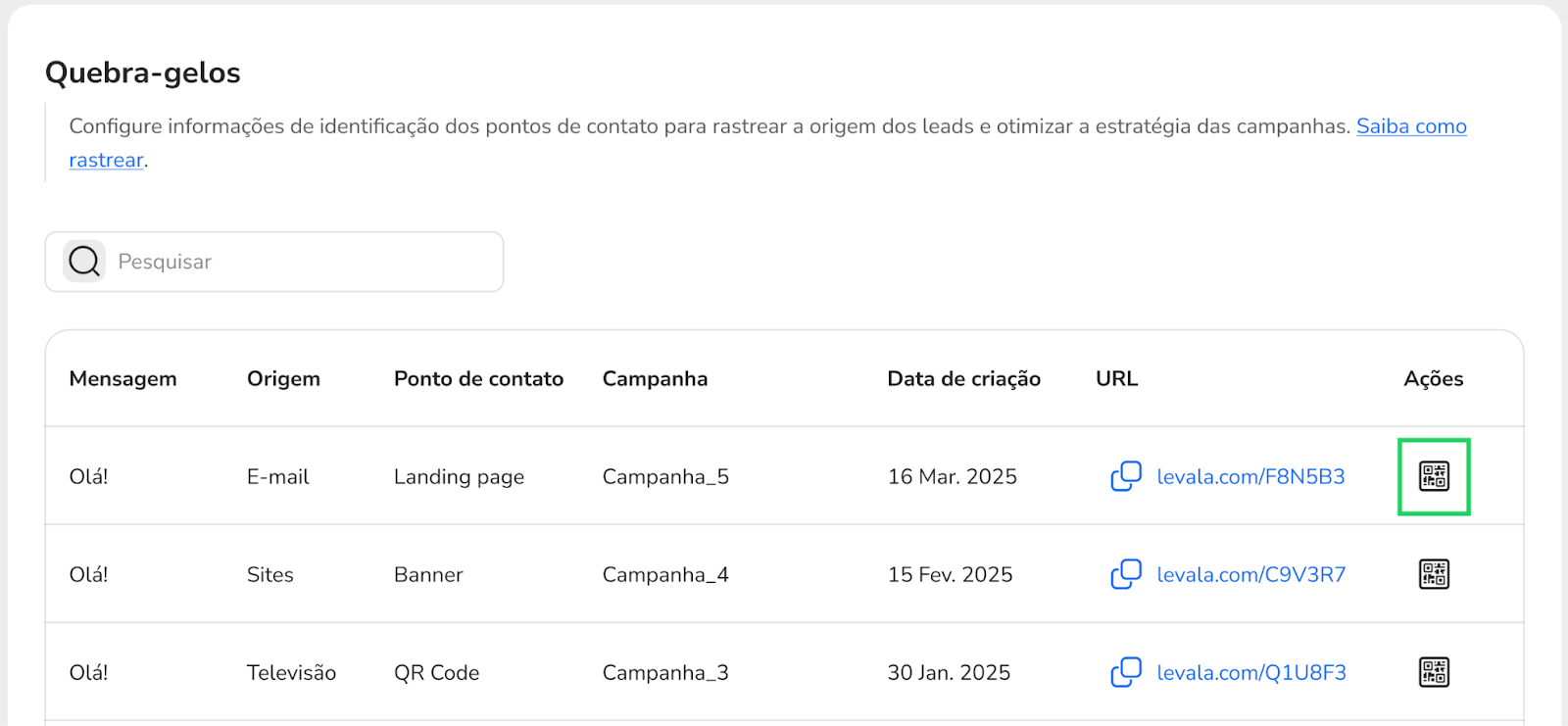Copy the levala.com/F8N5B3 URL icon
Image resolution: width=1568 pixels, height=726 pixels.
point(1126,476)
